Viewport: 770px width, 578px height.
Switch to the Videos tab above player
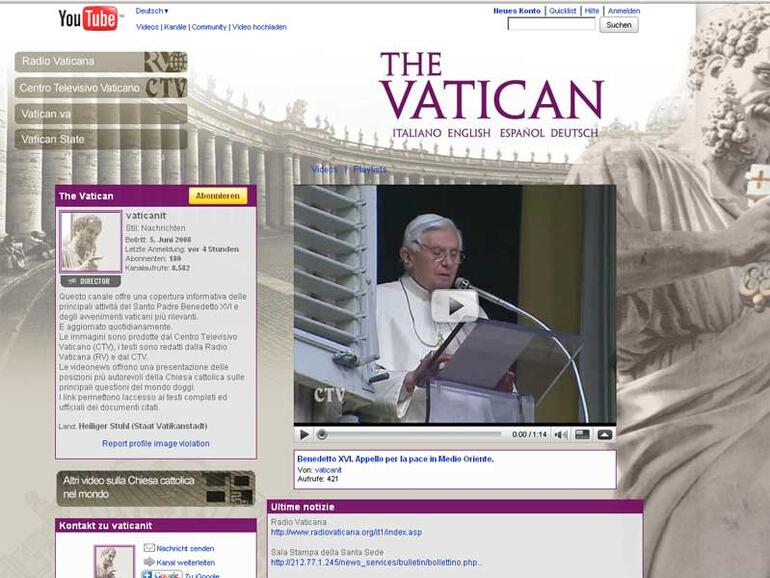[x=324, y=169]
